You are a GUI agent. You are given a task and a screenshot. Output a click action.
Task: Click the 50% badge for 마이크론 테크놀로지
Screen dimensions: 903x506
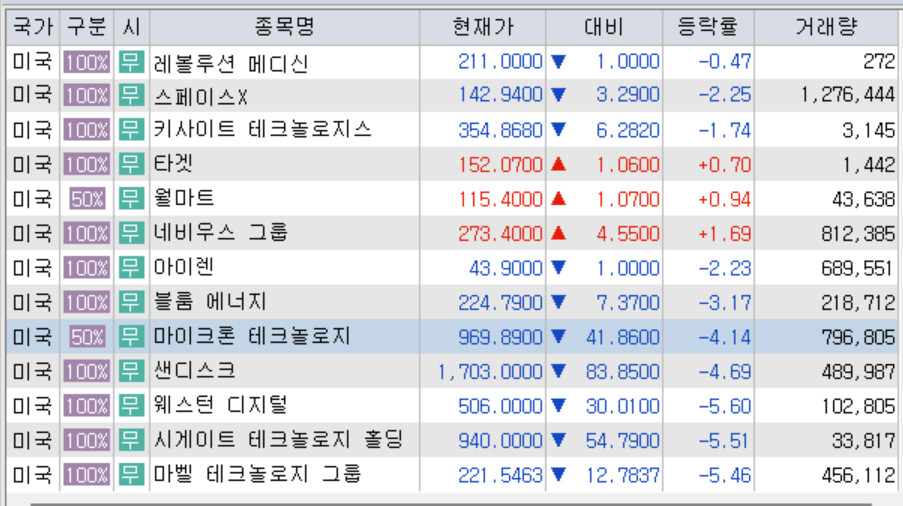pyautogui.click(x=87, y=337)
